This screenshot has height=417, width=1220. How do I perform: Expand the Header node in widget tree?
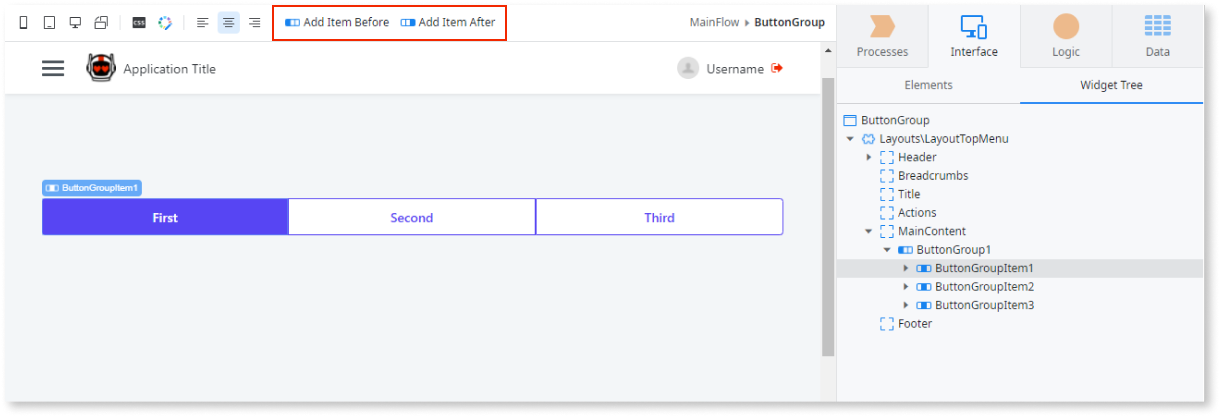(x=868, y=157)
